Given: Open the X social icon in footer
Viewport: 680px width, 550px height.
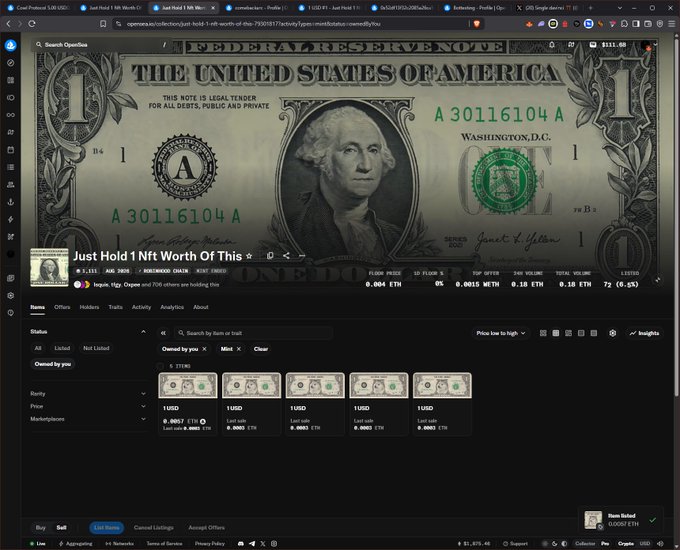Looking at the screenshot, I should [x=263, y=543].
